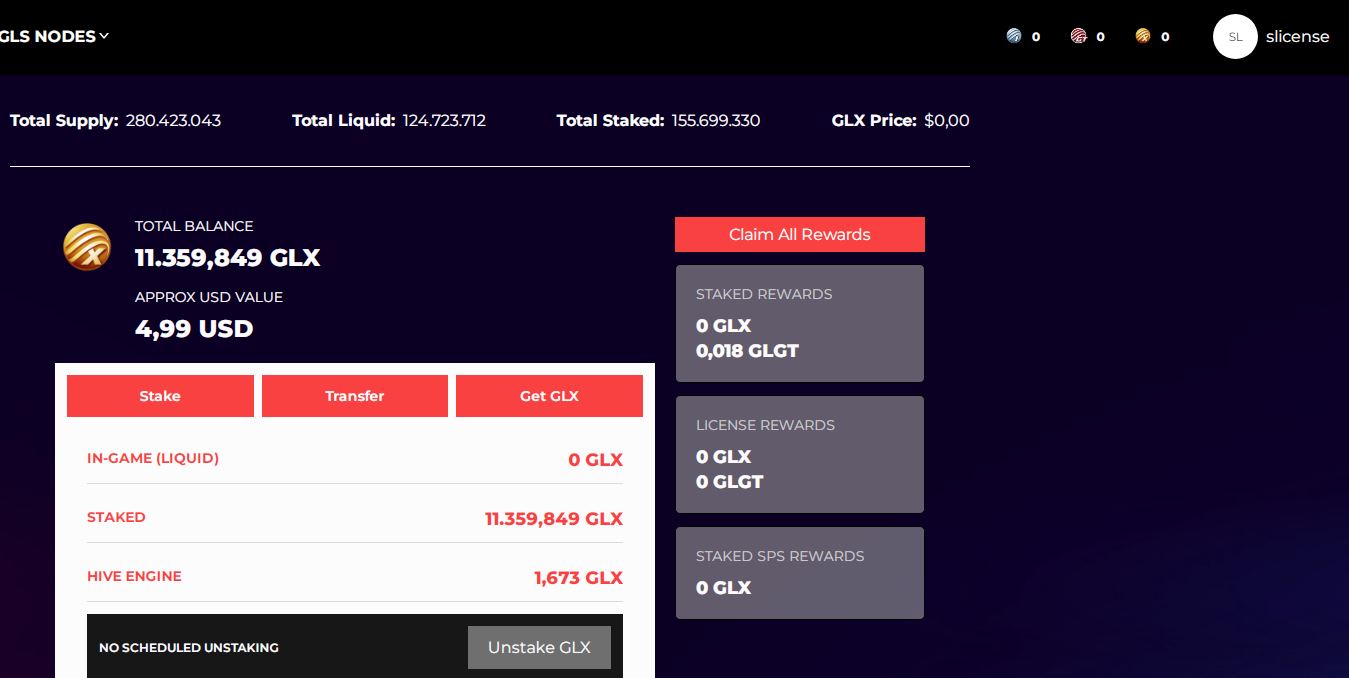Click the 0 GLX in-game liquid amount
This screenshot has height=678, width=1349.
595,460
